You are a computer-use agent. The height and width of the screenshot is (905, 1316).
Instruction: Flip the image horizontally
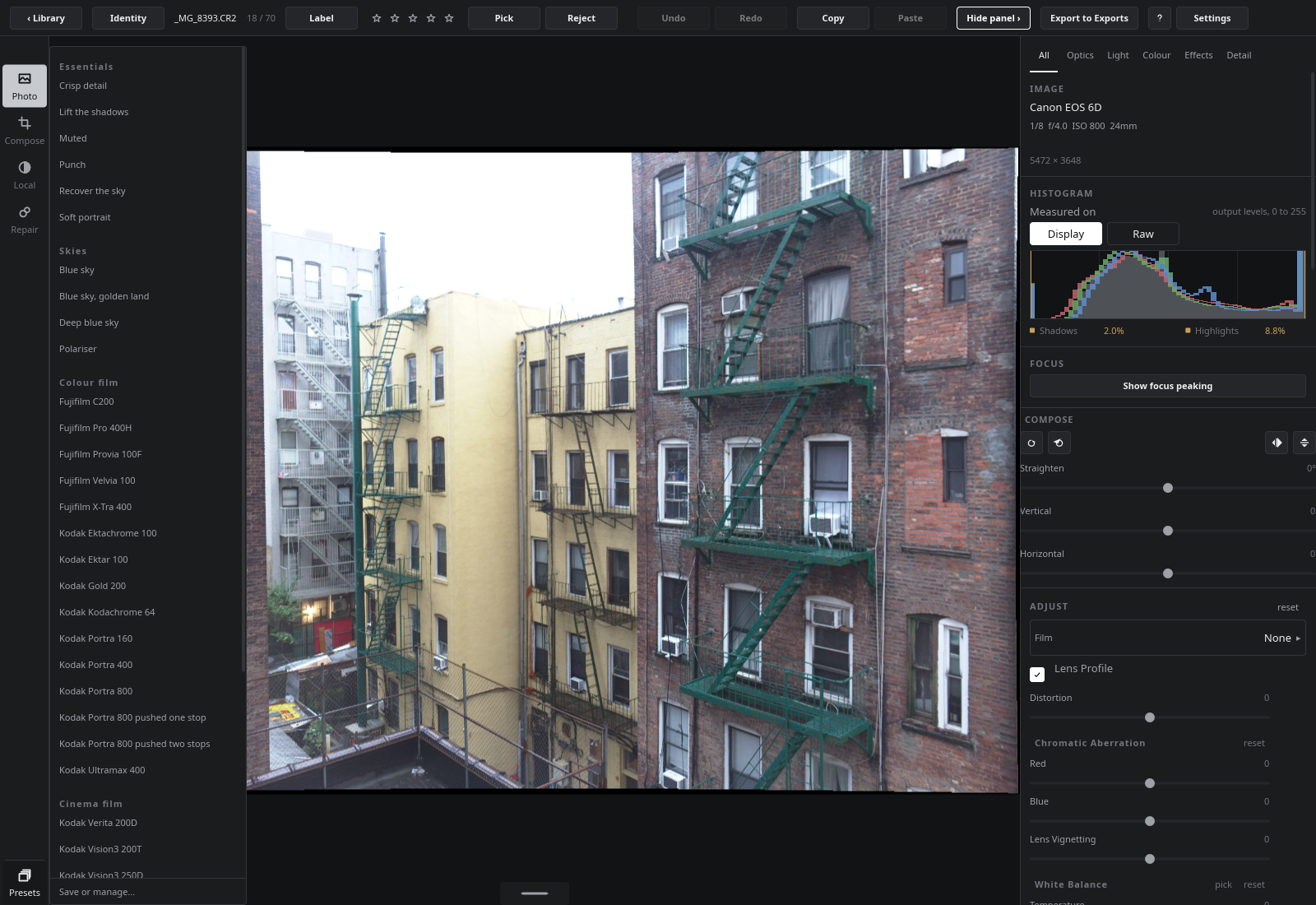1277,443
